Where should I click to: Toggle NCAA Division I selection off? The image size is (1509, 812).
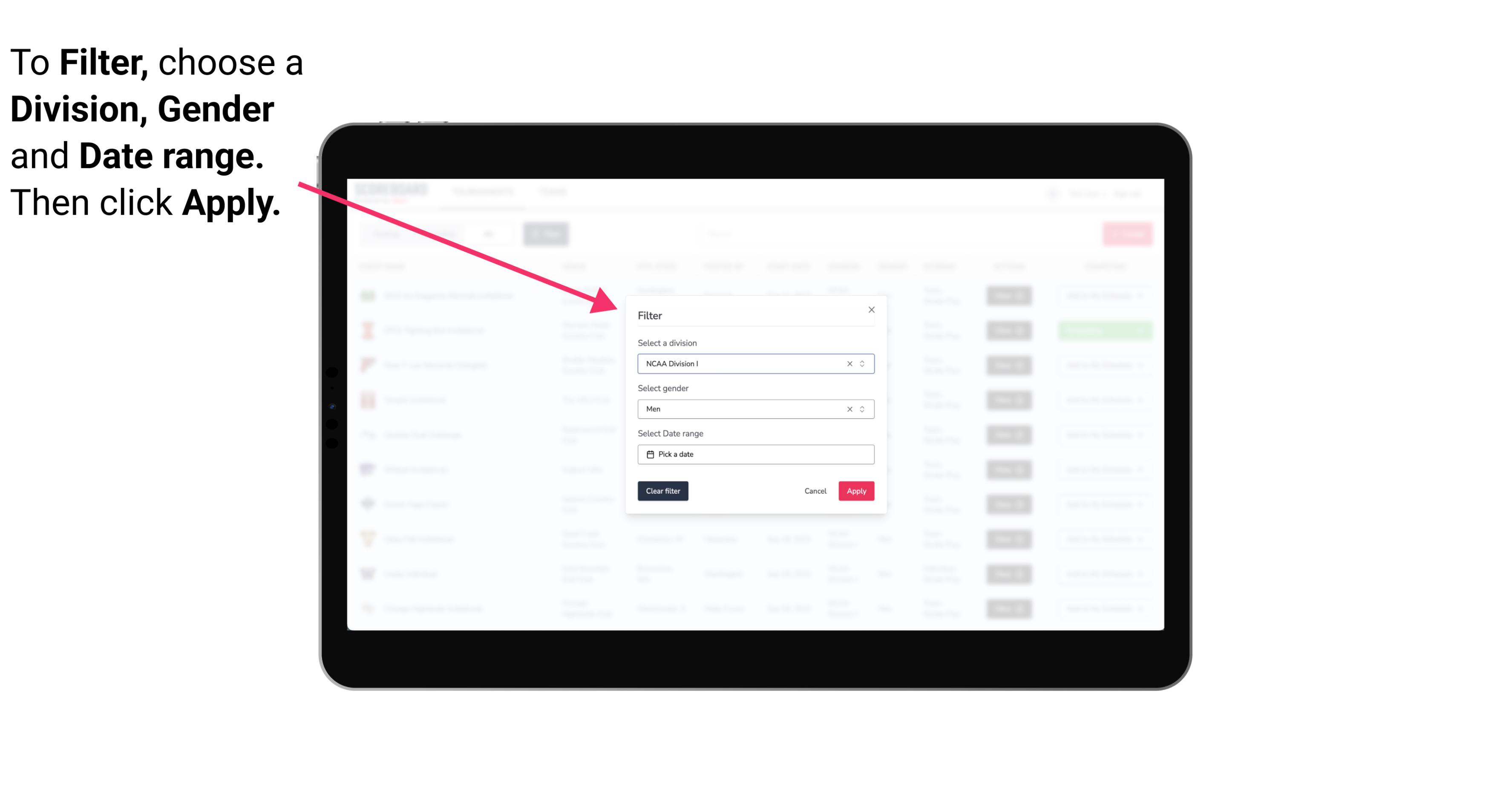point(849,364)
